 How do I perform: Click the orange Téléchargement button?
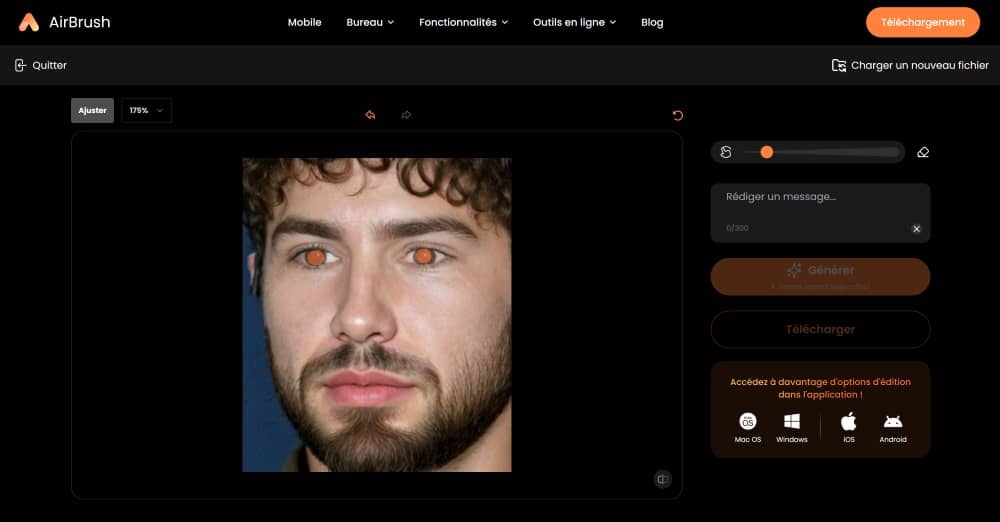pos(922,22)
